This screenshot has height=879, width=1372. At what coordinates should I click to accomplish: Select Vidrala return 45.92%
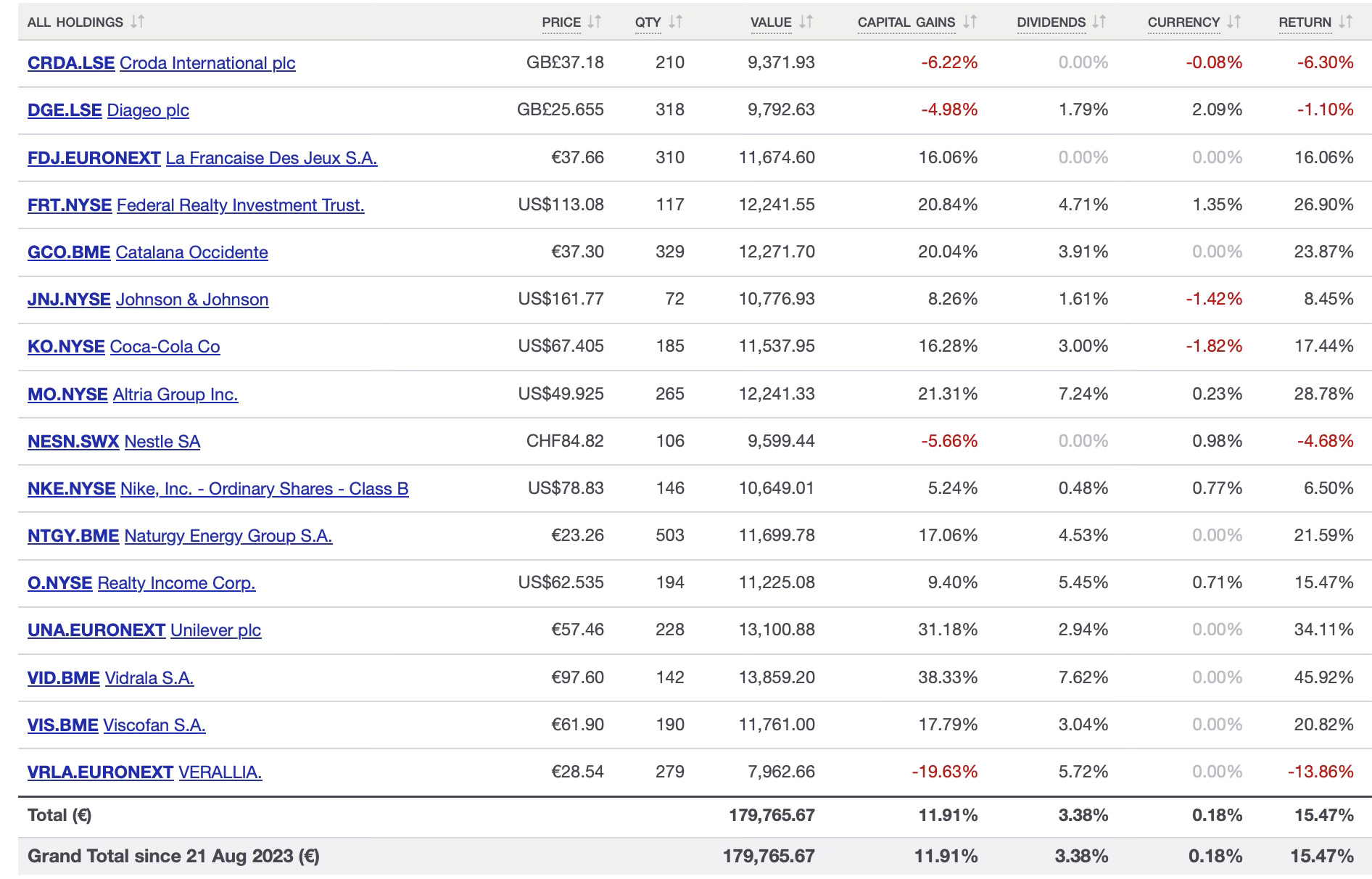coord(1323,677)
